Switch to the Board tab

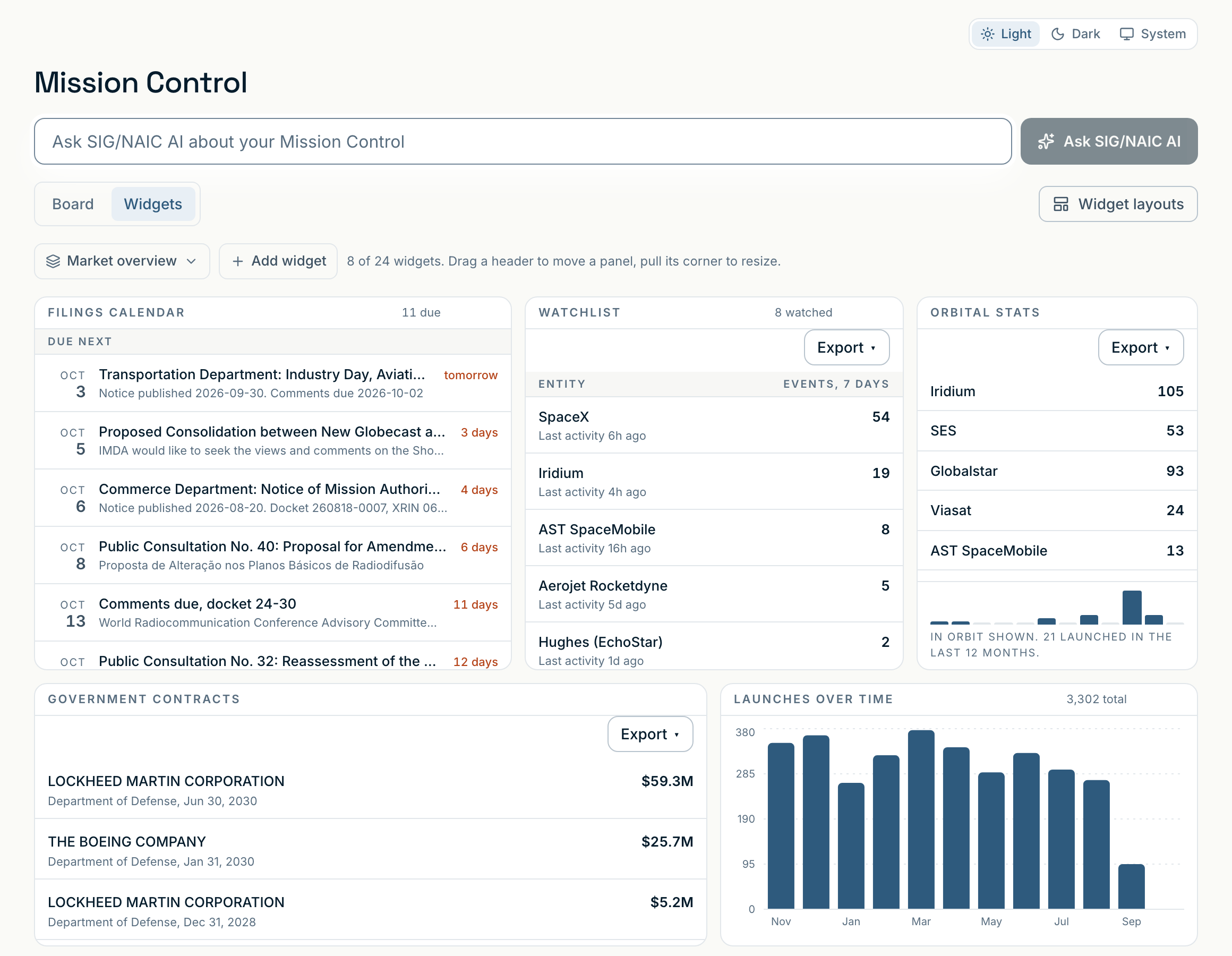pyautogui.click(x=73, y=204)
